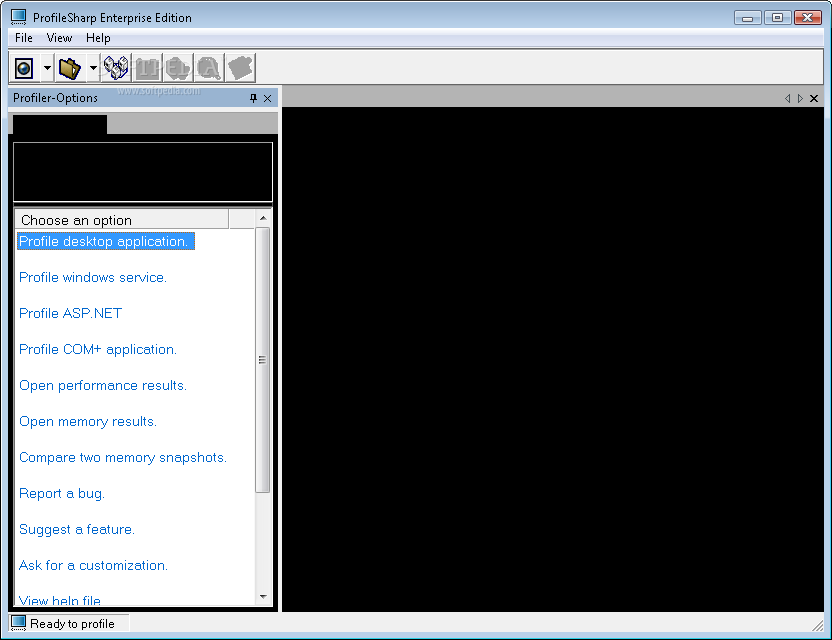The height and width of the screenshot is (640, 832).
Task: Click the document area left navigation arrow
Action: point(787,98)
